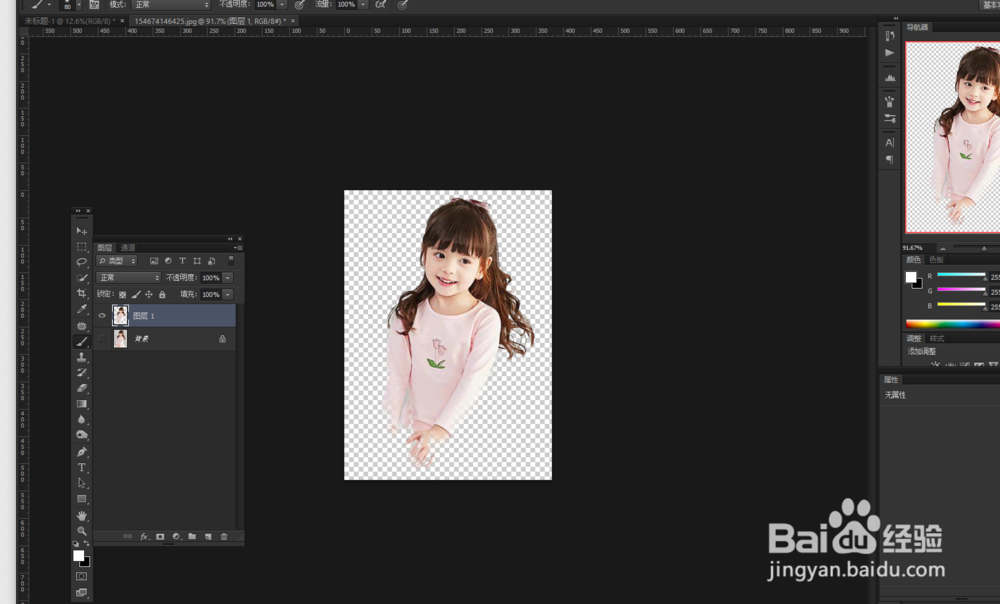Click the link layers icon
1000x604 pixels.
[x=128, y=536]
